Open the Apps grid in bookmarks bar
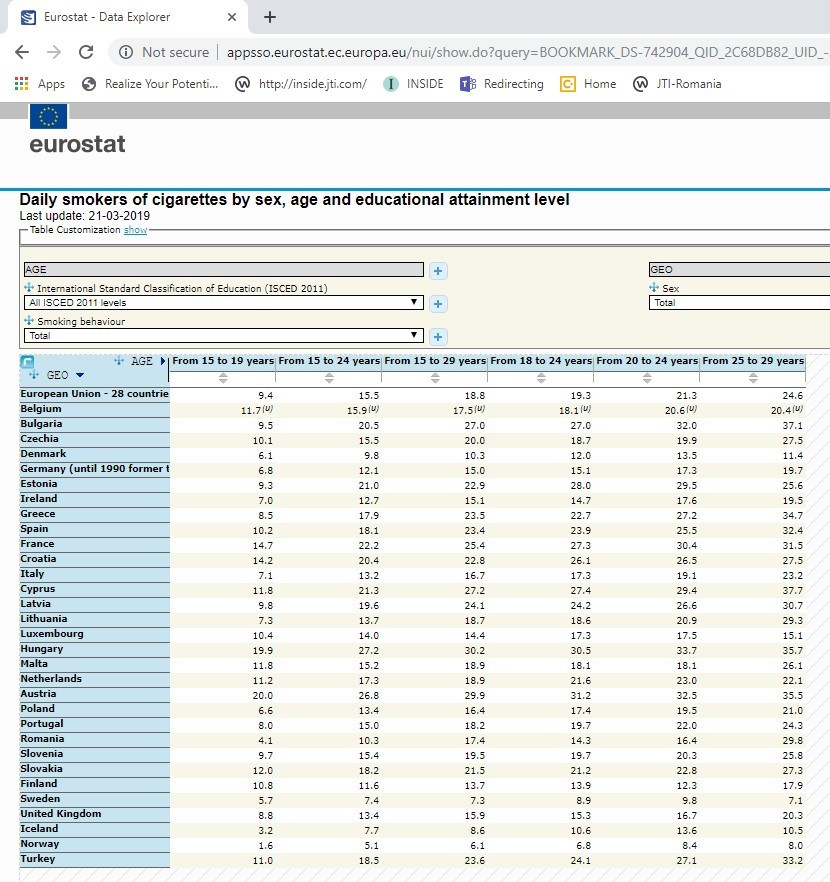Image resolution: width=830 pixels, height=882 pixels. [x=40, y=84]
